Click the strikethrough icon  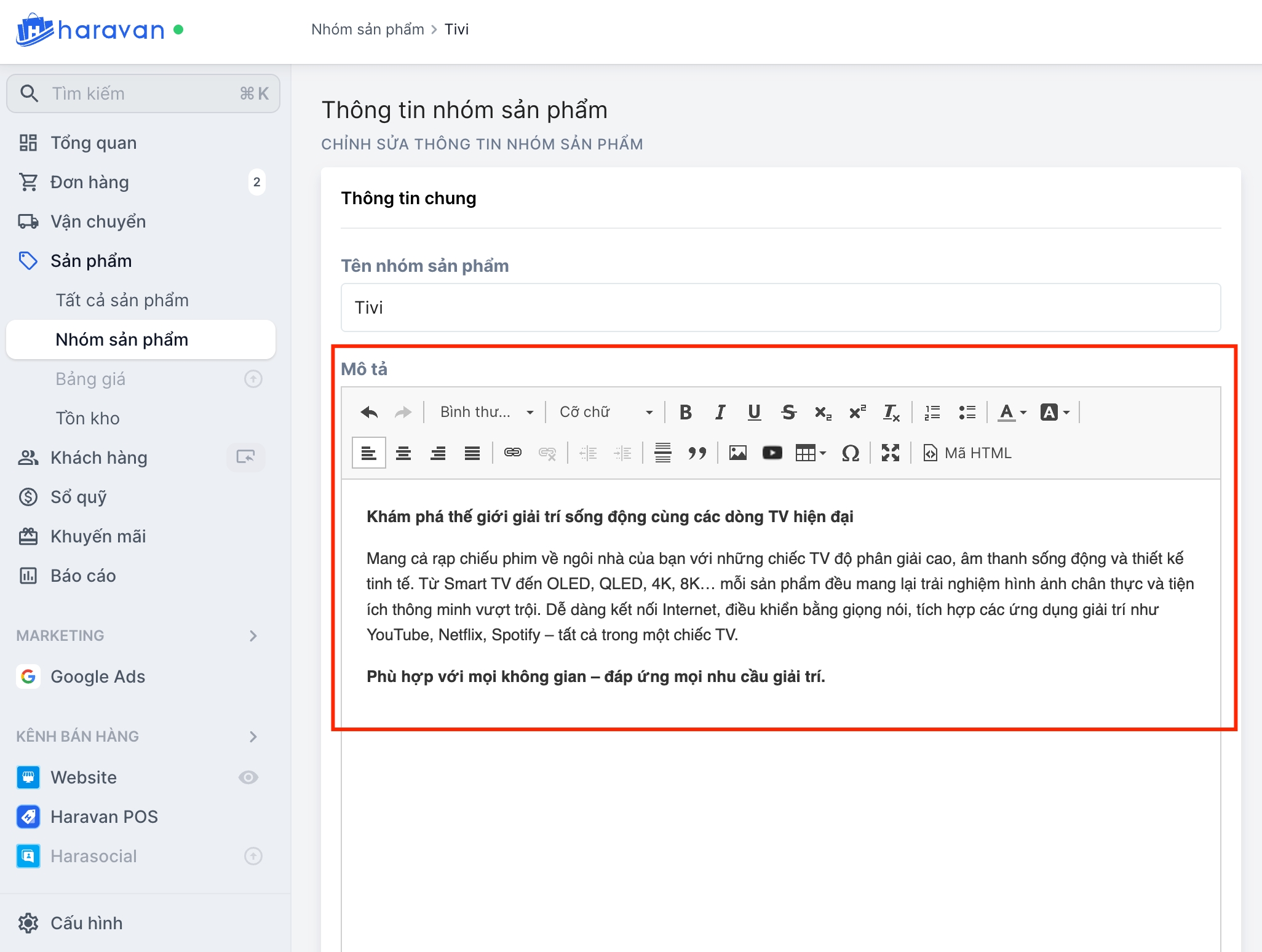pos(788,412)
